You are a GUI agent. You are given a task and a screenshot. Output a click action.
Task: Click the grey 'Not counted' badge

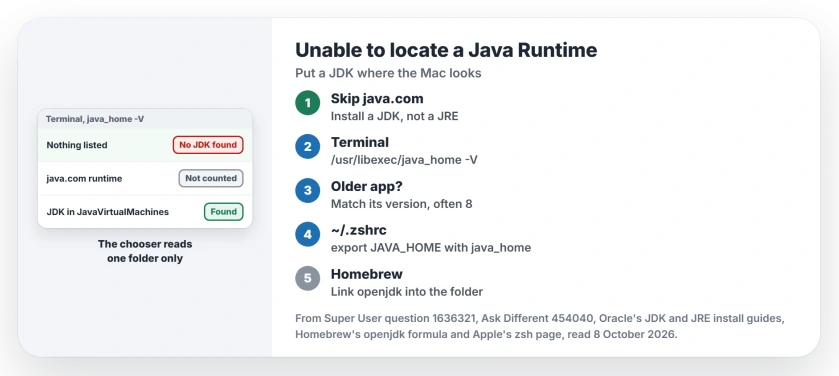point(211,178)
